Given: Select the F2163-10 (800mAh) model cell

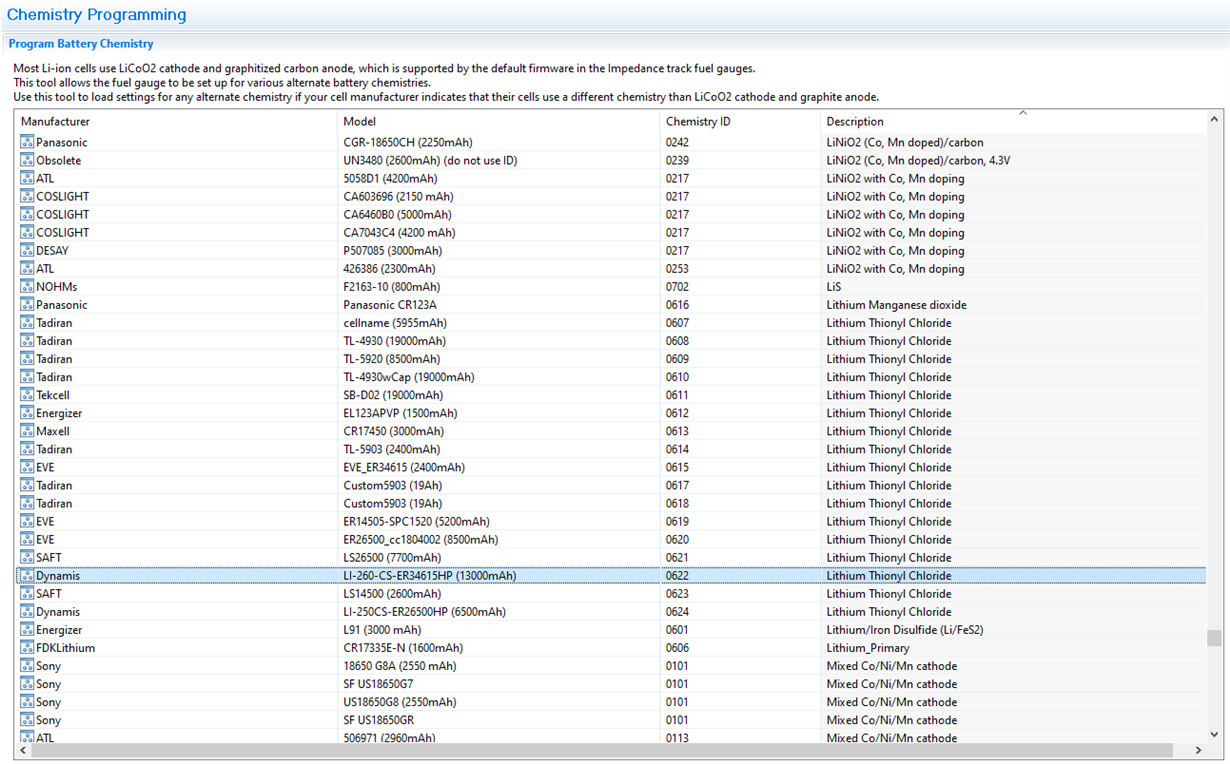Looking at the screenshot, I should 391,286.
